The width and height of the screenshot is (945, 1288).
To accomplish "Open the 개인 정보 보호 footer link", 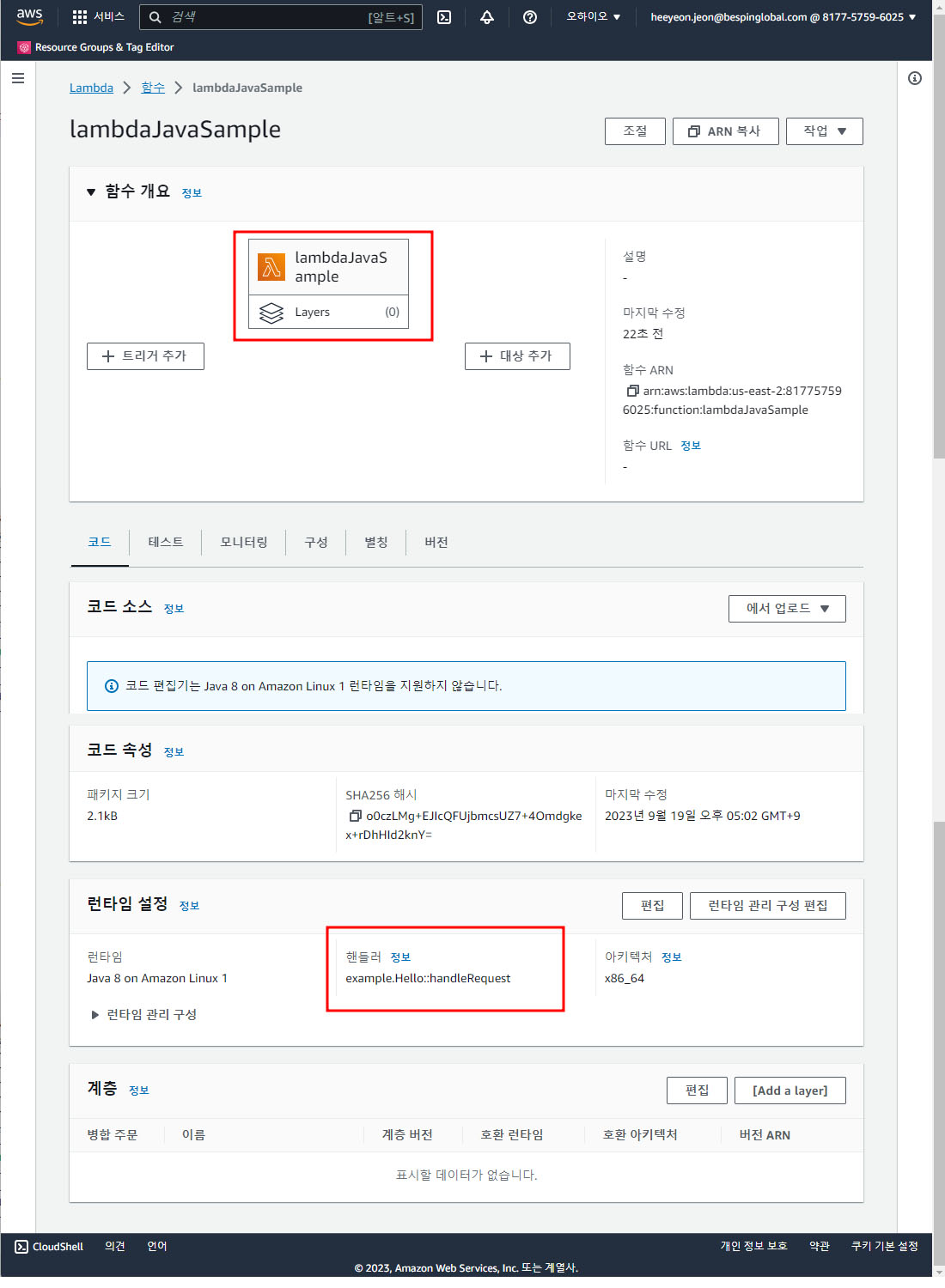I will tap(753, 1247).
